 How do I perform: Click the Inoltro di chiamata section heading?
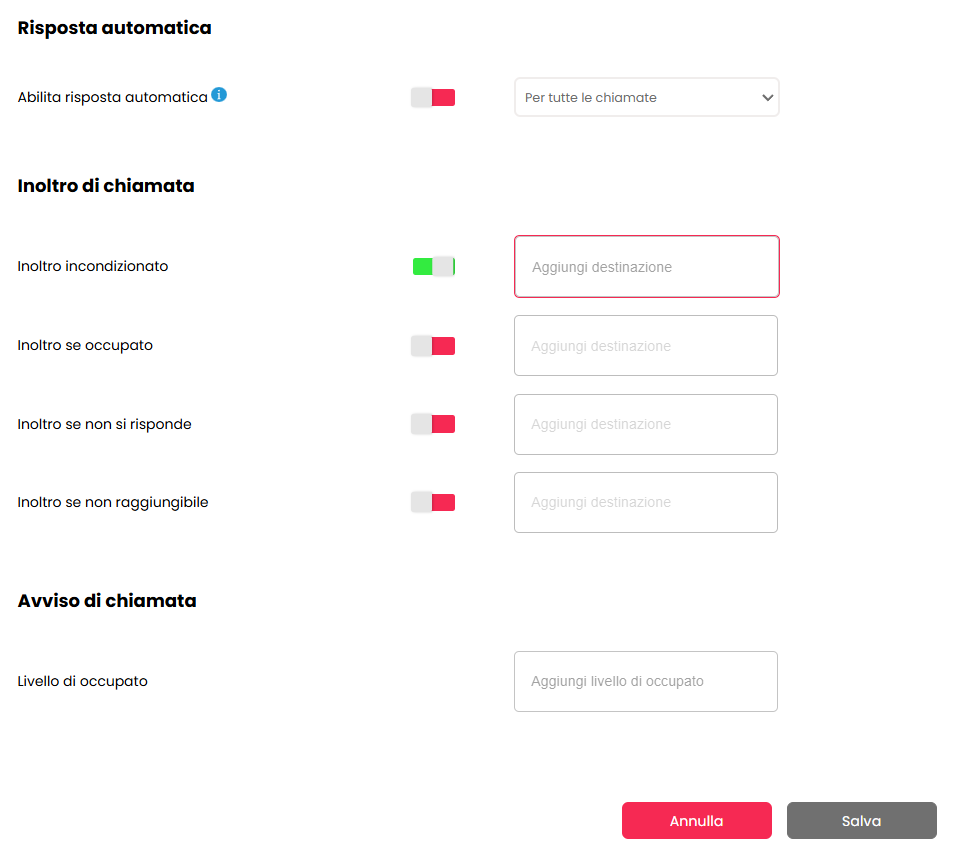coord(106,186)
